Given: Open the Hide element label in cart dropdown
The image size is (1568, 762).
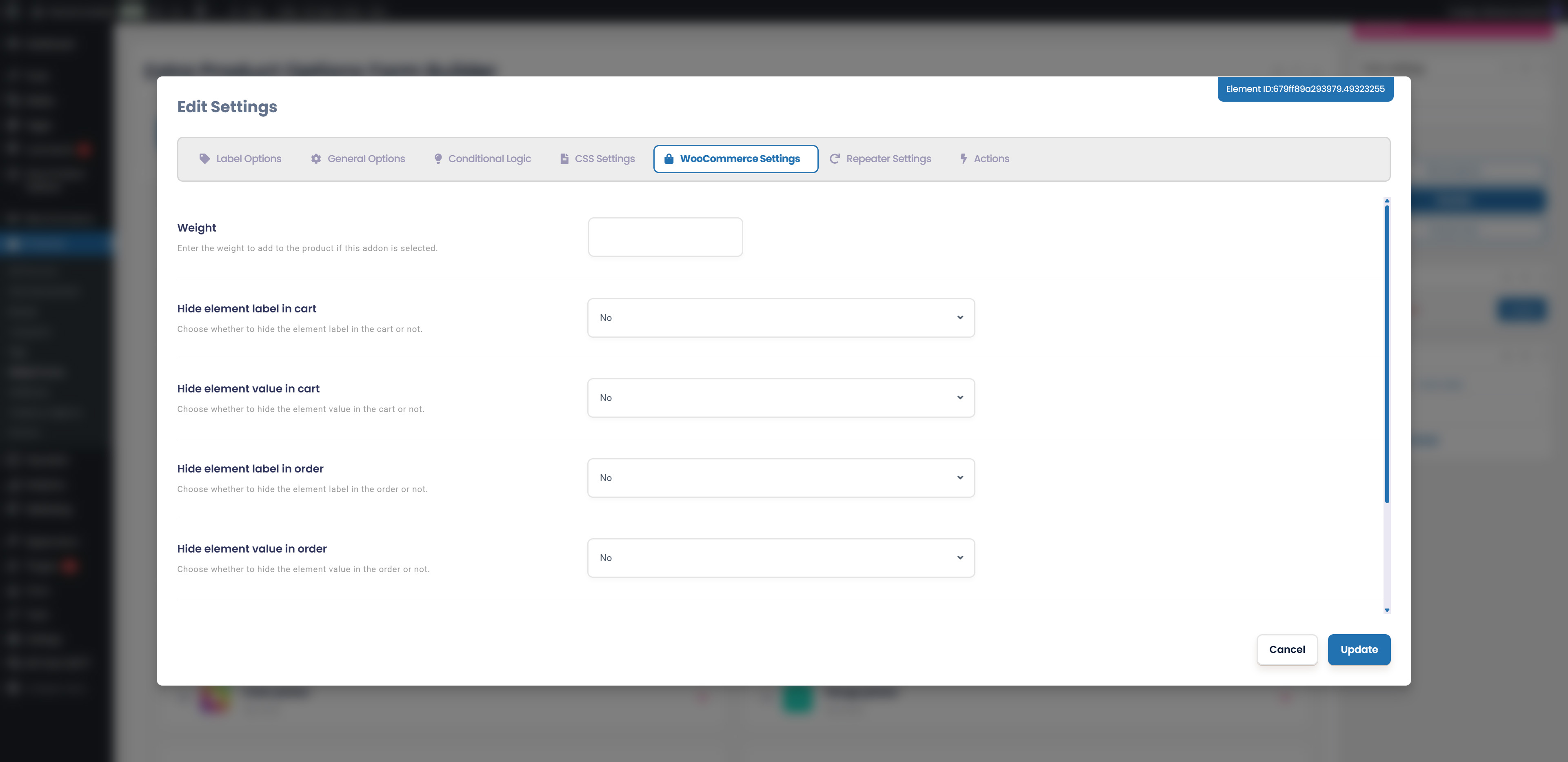Looking at the screenshot, I should (780, 317).
